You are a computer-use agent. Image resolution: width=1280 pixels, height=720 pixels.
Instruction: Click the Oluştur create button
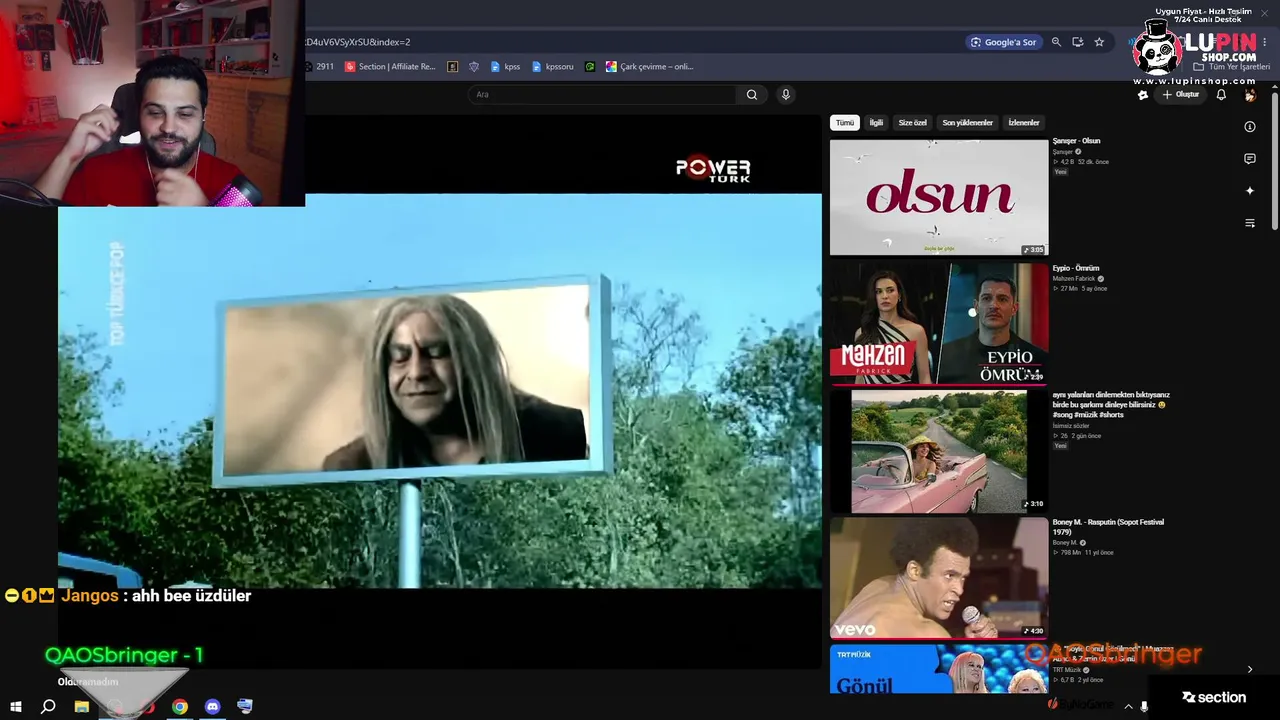click(1181, 95)
